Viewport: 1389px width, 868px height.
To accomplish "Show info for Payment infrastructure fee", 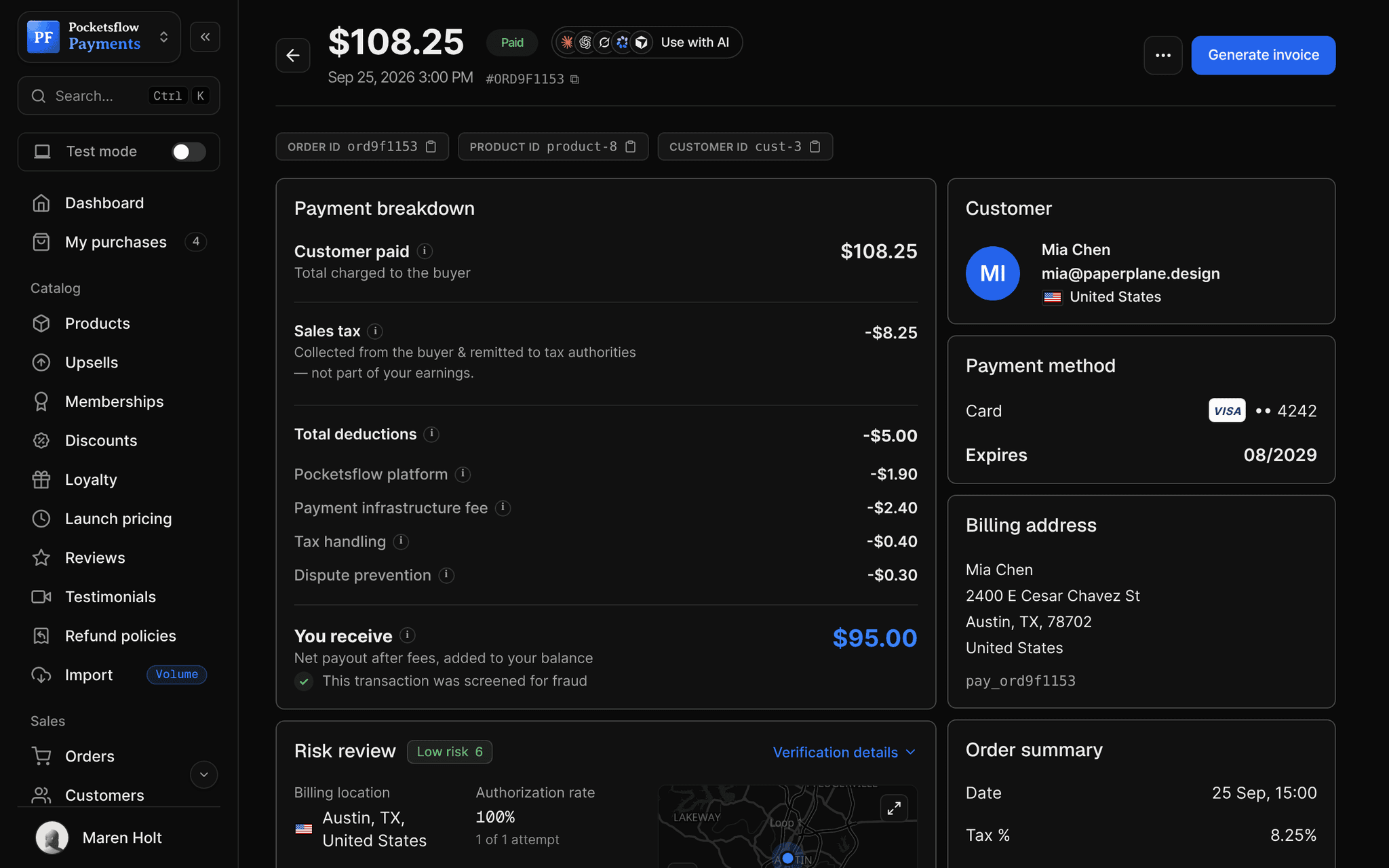I will pos(503,507).
